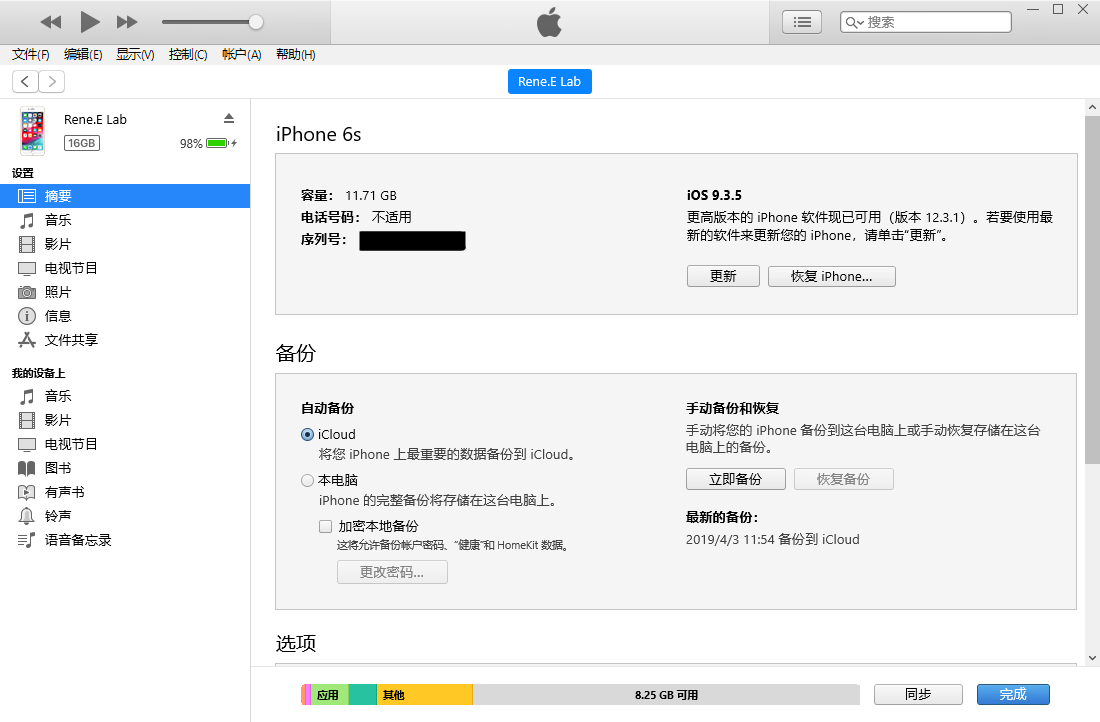The height and width of the screenshot is (722, 1100).
Task: Click the scrollbar down arrow
Action: [1092, 658]
